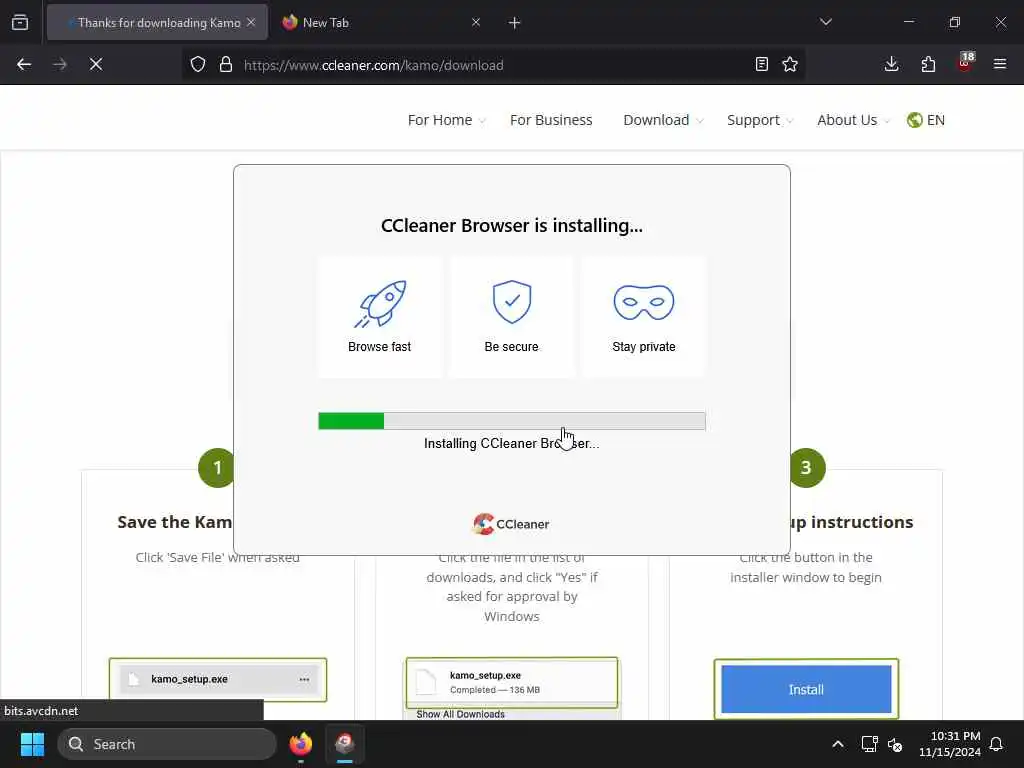1024x768 pixels.
Task: Switch to the New Tab tab
Action: [x=380, y=22]
